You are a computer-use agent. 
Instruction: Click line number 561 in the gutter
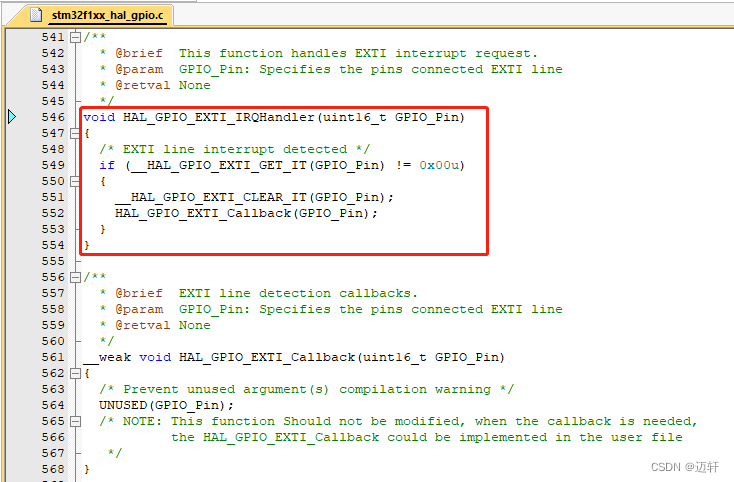pos(53,358)
